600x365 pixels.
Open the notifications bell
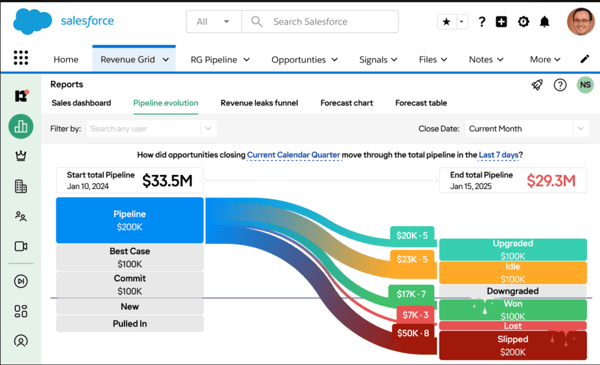pyautogui.click(x=545, y=22)
